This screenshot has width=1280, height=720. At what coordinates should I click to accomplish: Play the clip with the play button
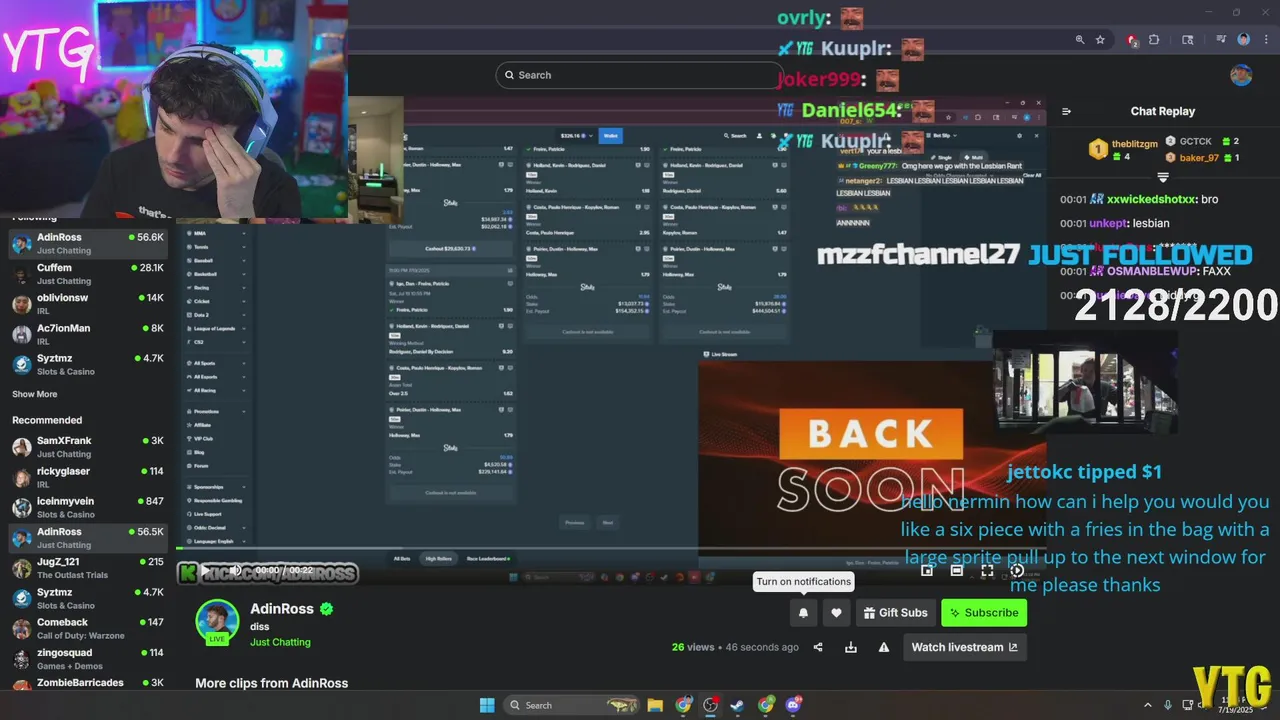tap(206, 570)
